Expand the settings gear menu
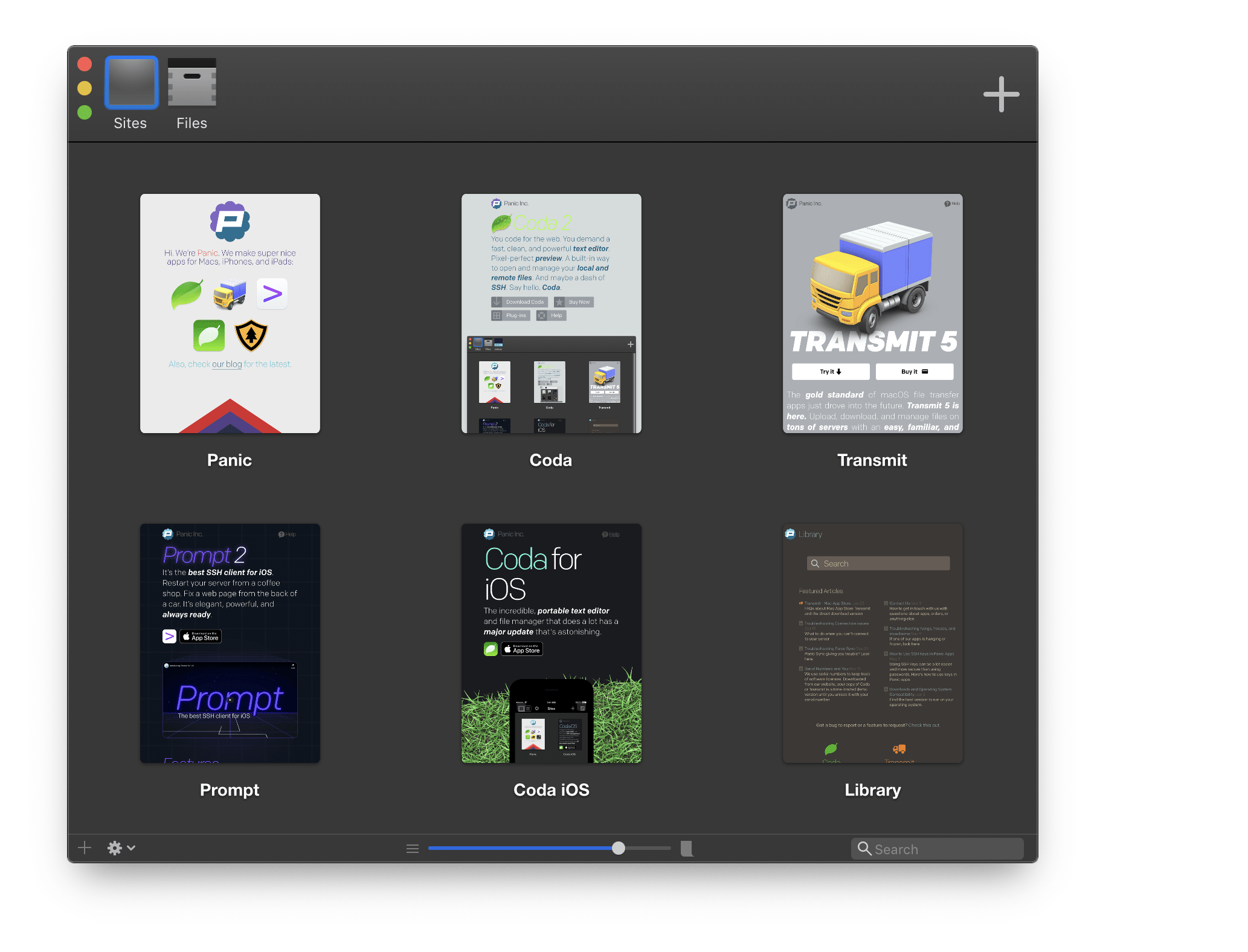 pyautogui.click(x=114, y=847)
